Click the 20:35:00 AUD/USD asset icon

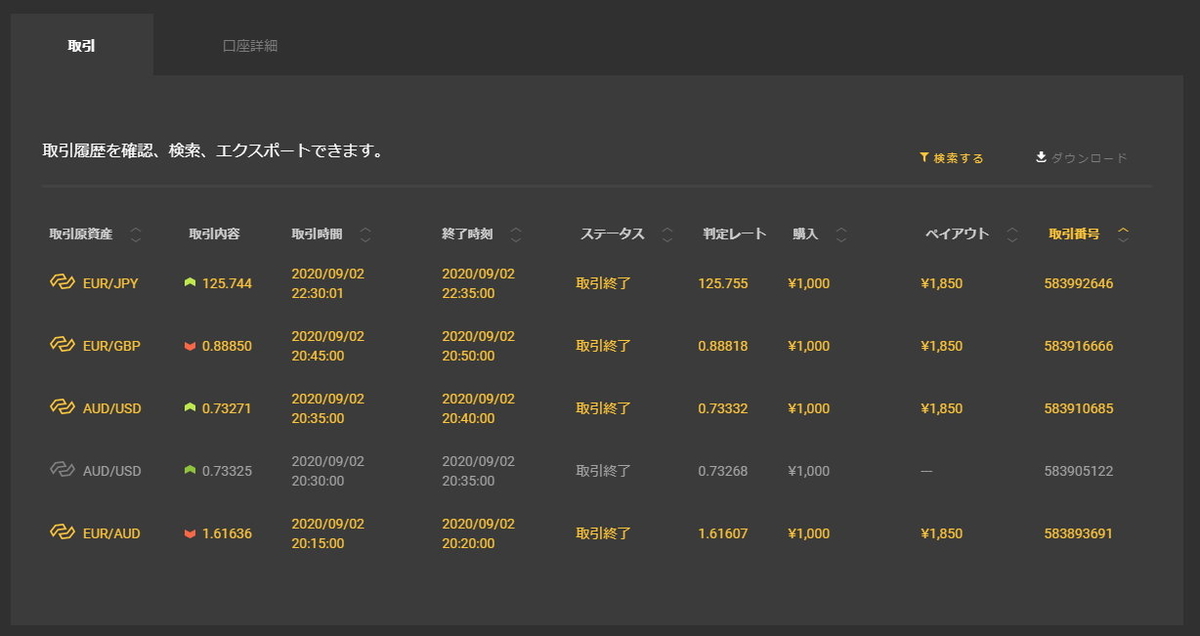click(62, 408)
